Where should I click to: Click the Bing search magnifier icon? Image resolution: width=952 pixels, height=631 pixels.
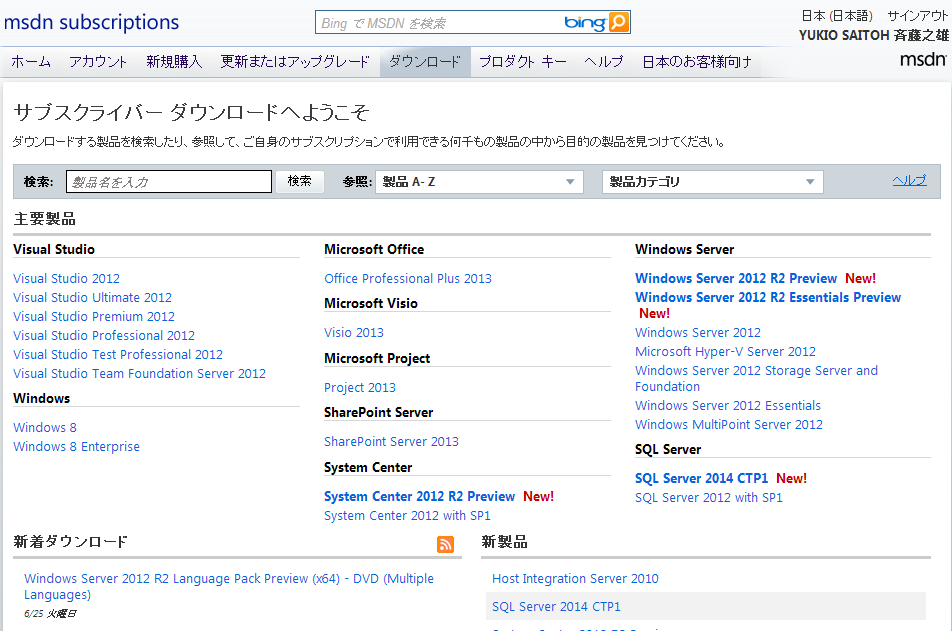coord(619,23)
